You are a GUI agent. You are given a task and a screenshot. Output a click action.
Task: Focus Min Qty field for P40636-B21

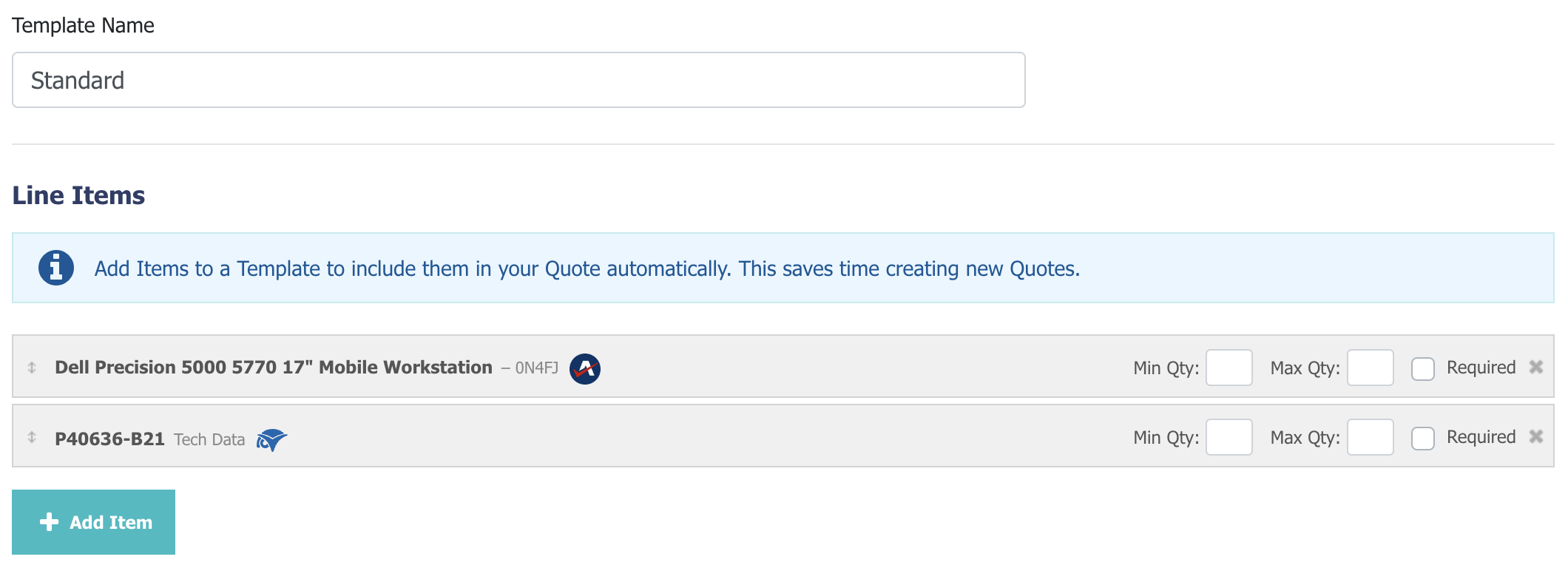tap(1229, 437)
